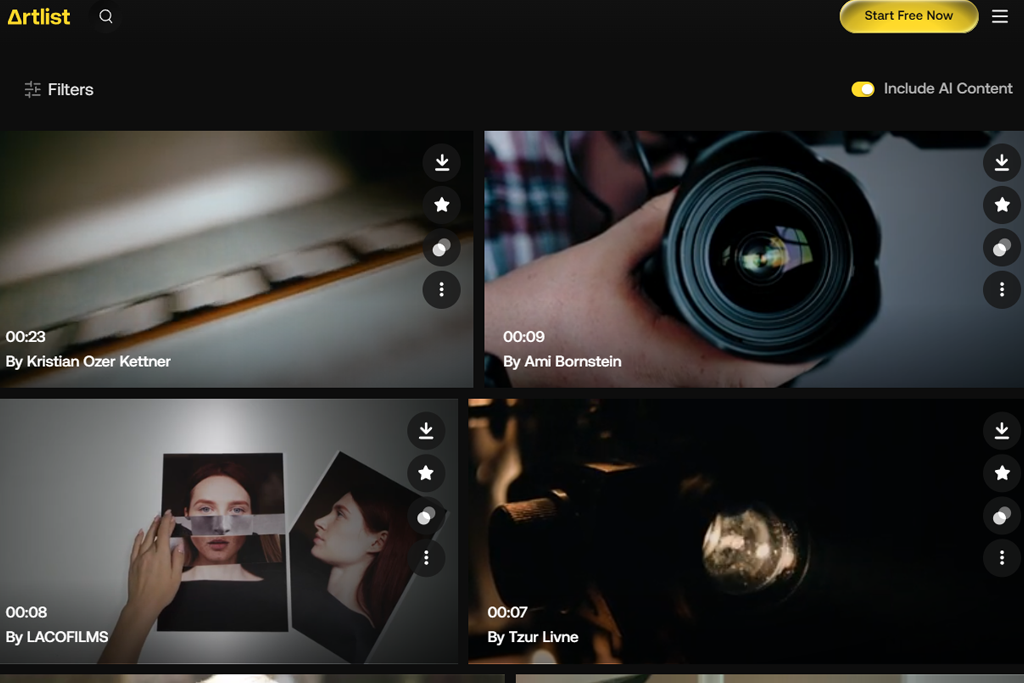Download the LACOFILMS clip
This screenshot has height=683, width=1024.
tap(426, 430)
